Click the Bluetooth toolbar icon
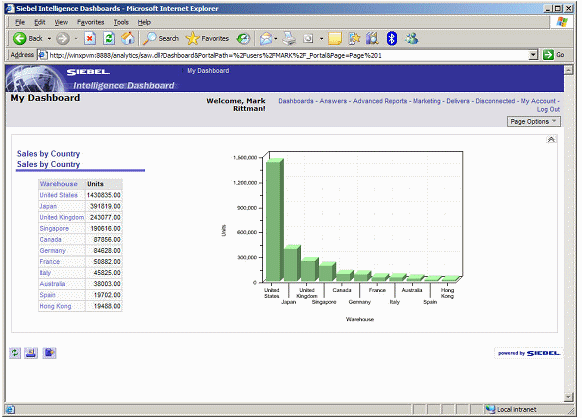 pyautogui.click(x=392, y=38)
